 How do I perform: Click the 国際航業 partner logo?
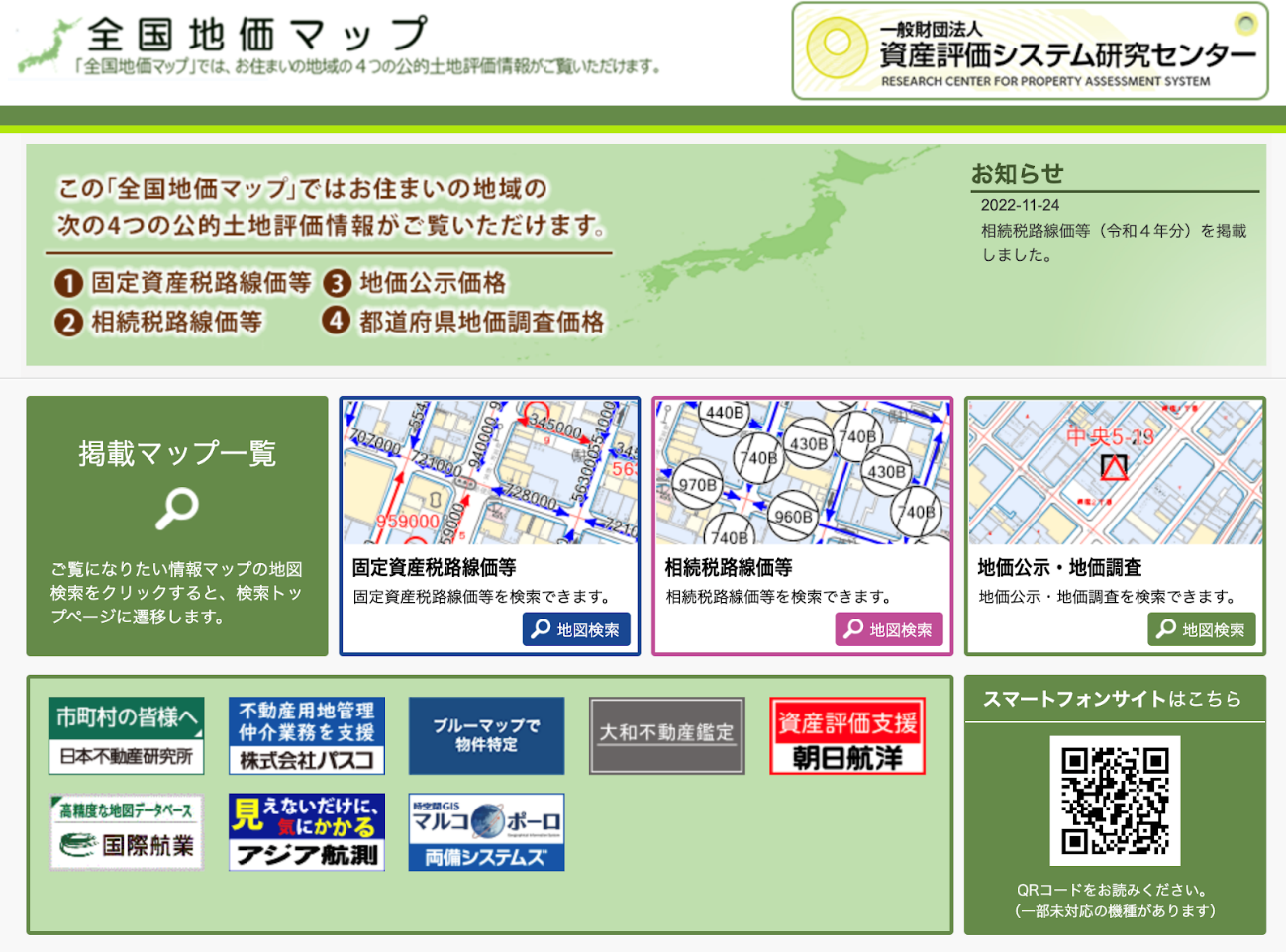pos(126,831)
